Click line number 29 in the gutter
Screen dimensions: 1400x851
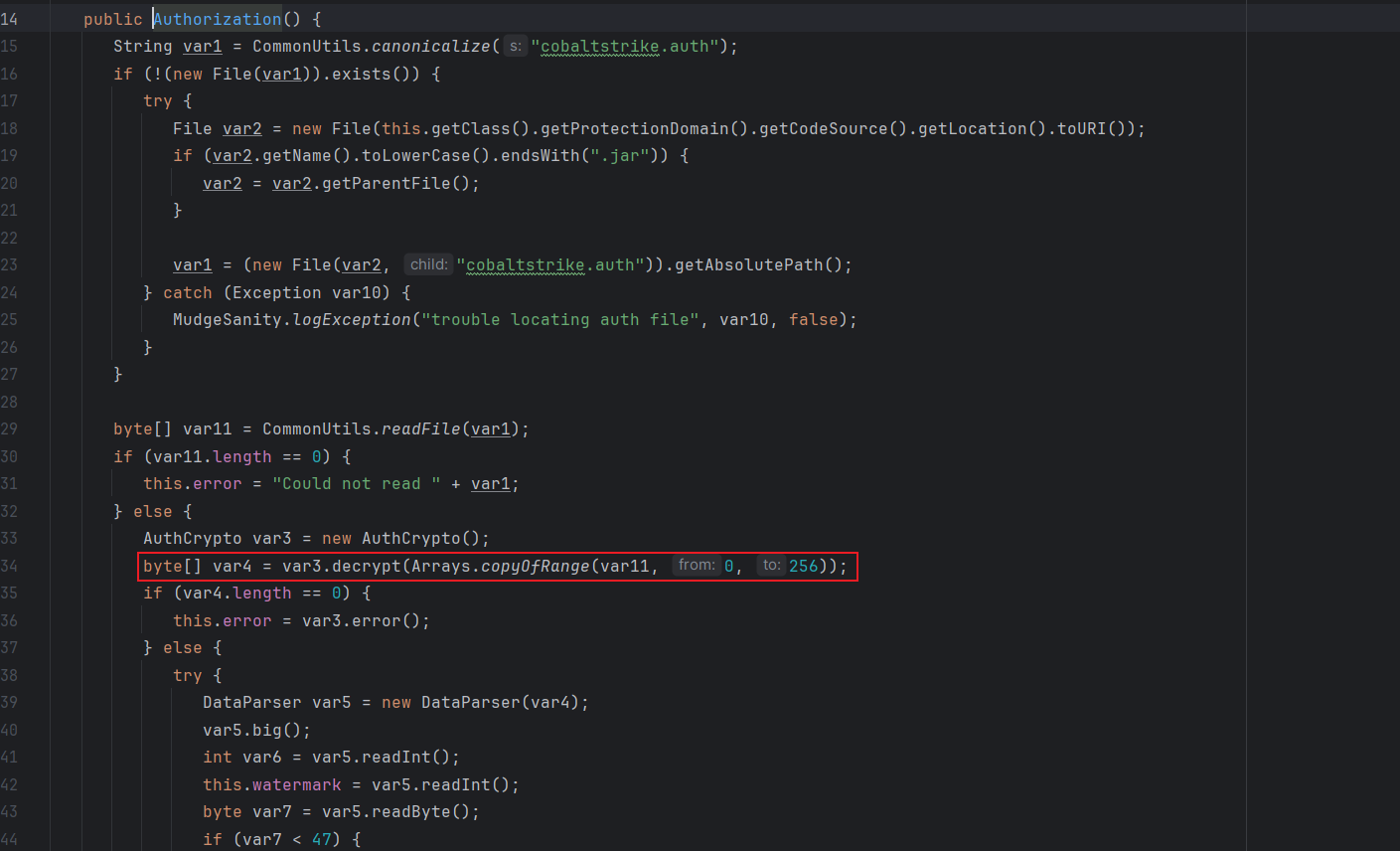(x=9, y=429)
